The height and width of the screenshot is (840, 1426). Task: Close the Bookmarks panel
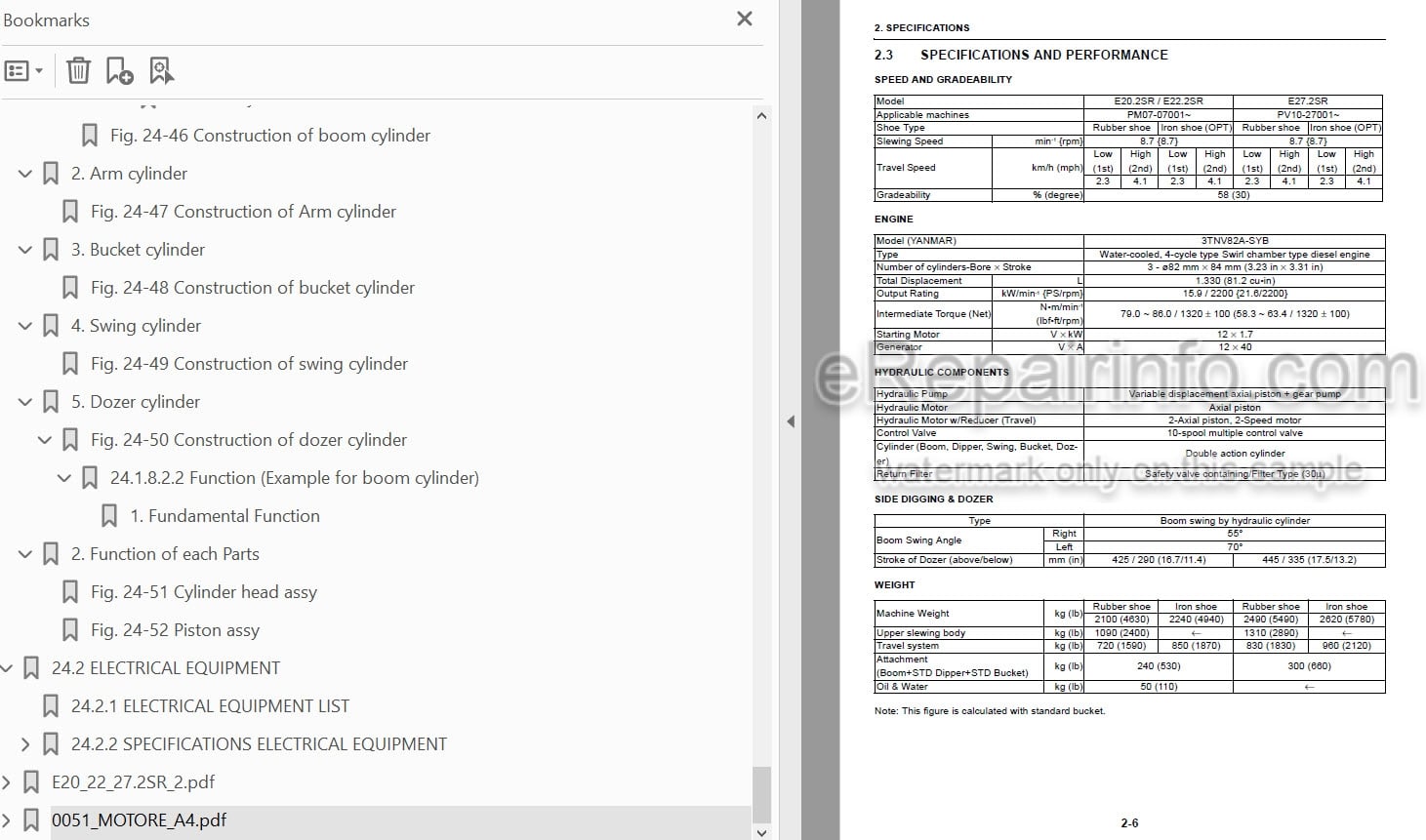pyautogui.click(x=744, y=19)
